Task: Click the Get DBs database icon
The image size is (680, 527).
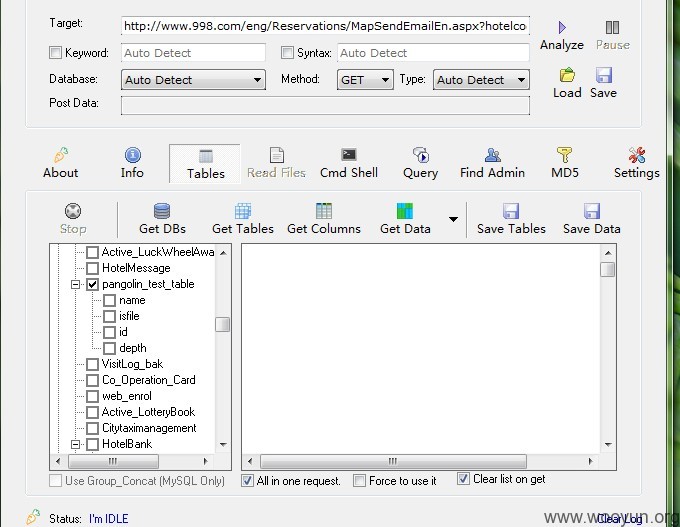Action: (x=162, y=211)
